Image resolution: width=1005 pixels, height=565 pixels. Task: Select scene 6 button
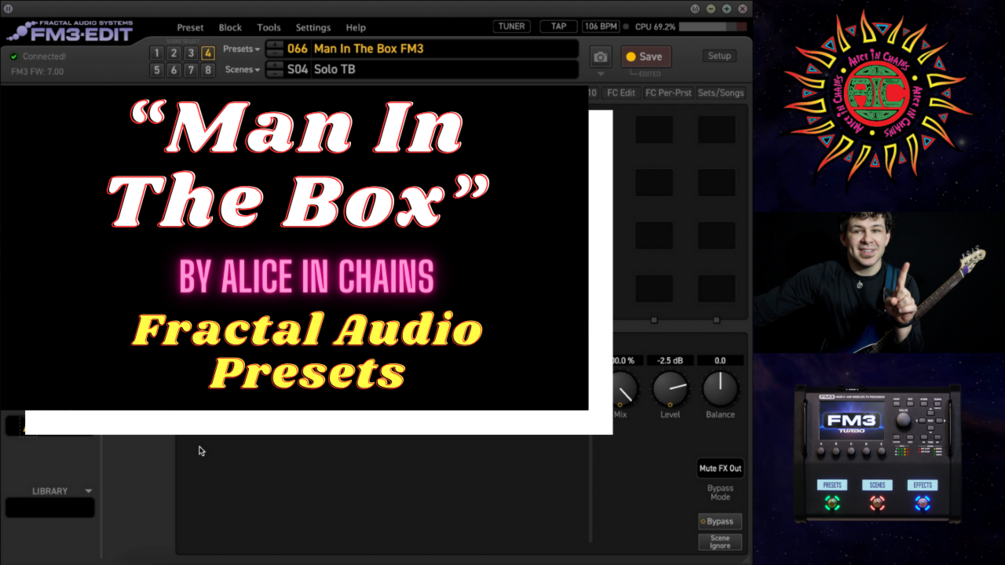[174, 70]
